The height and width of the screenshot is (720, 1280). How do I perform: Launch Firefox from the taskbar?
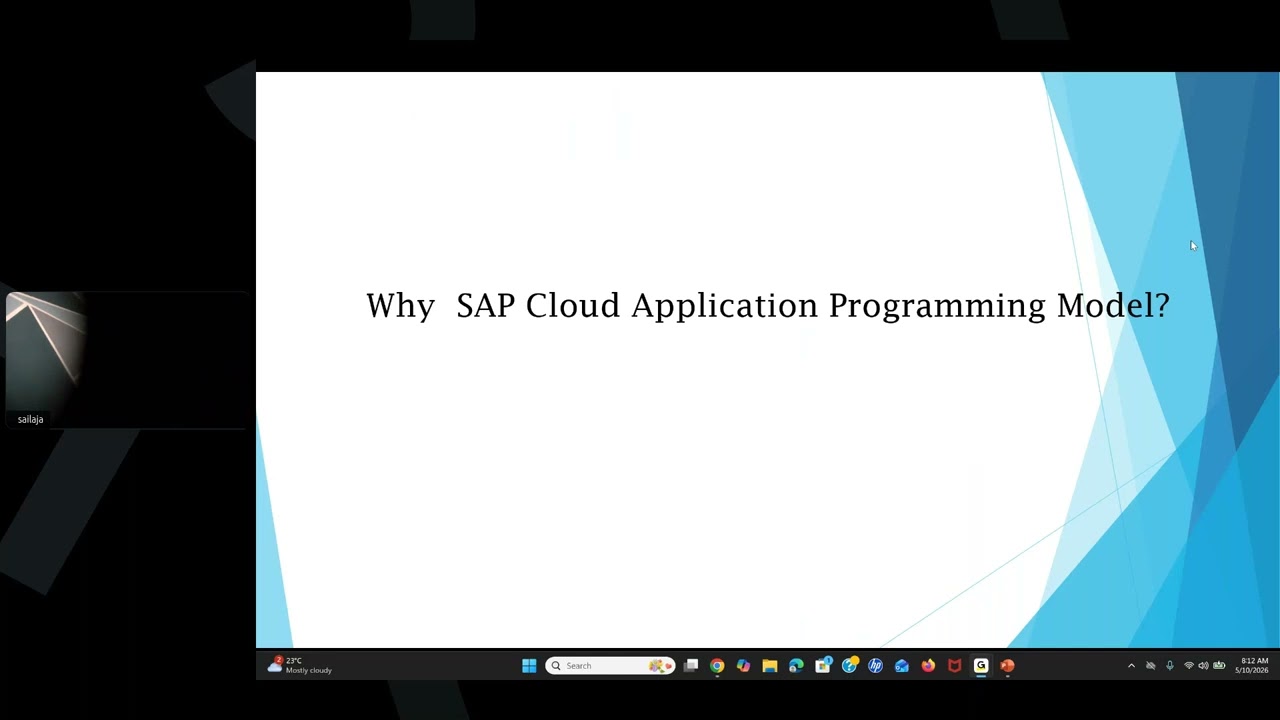(x=928, y=666)
